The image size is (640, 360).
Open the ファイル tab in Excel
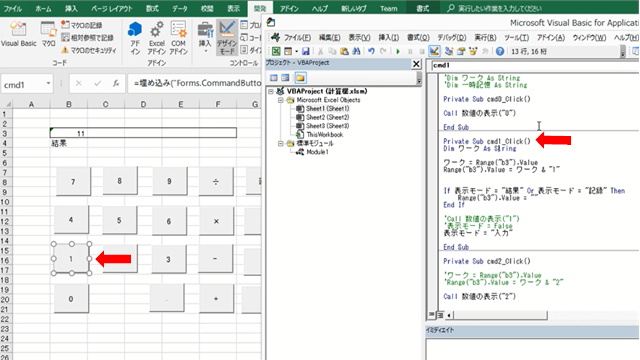tap(12, 8)
